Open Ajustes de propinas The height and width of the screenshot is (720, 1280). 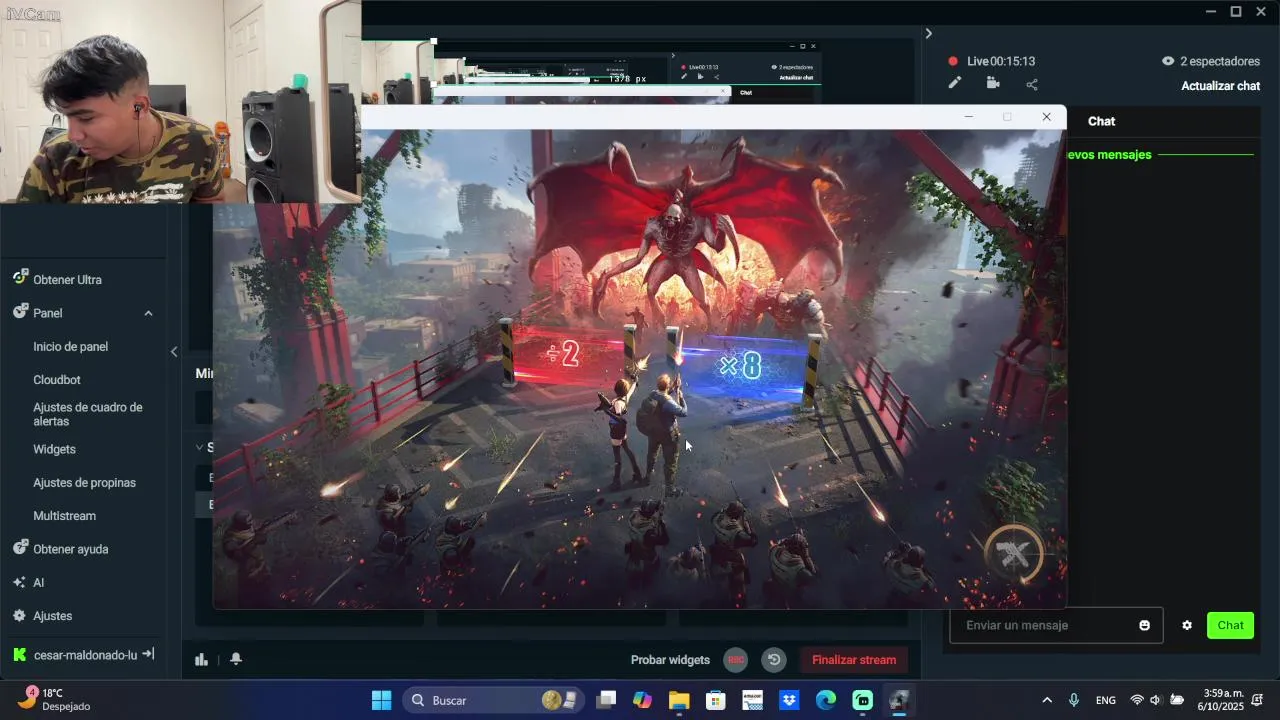click(84, 483)
